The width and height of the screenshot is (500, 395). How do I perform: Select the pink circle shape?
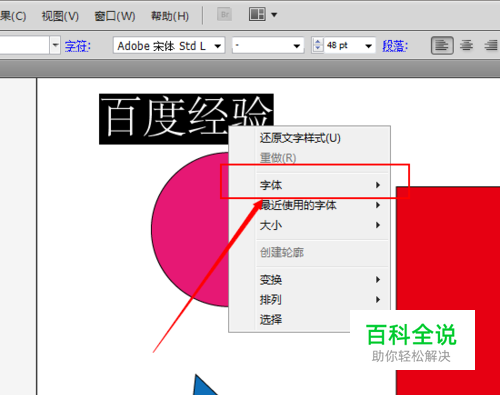click(190, 229)
